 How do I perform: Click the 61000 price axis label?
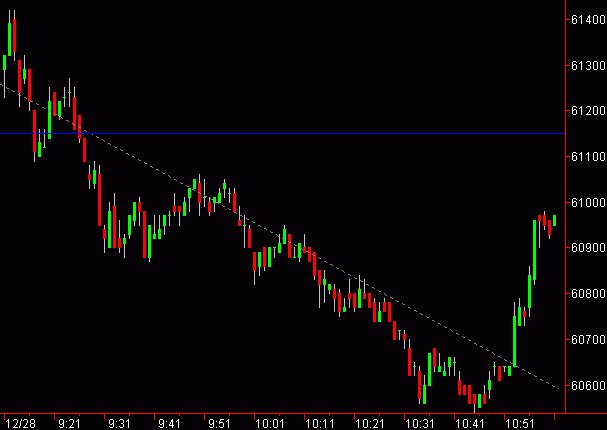point(588,202)
